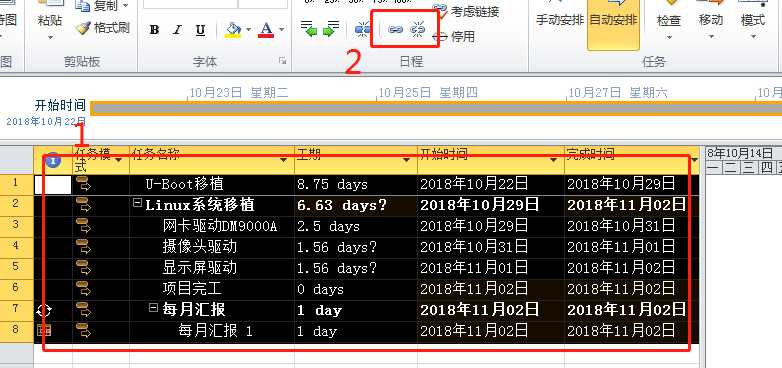
Task: Click the task mode icon for 网卡驱动DM9000A
Action: (83, 226)
